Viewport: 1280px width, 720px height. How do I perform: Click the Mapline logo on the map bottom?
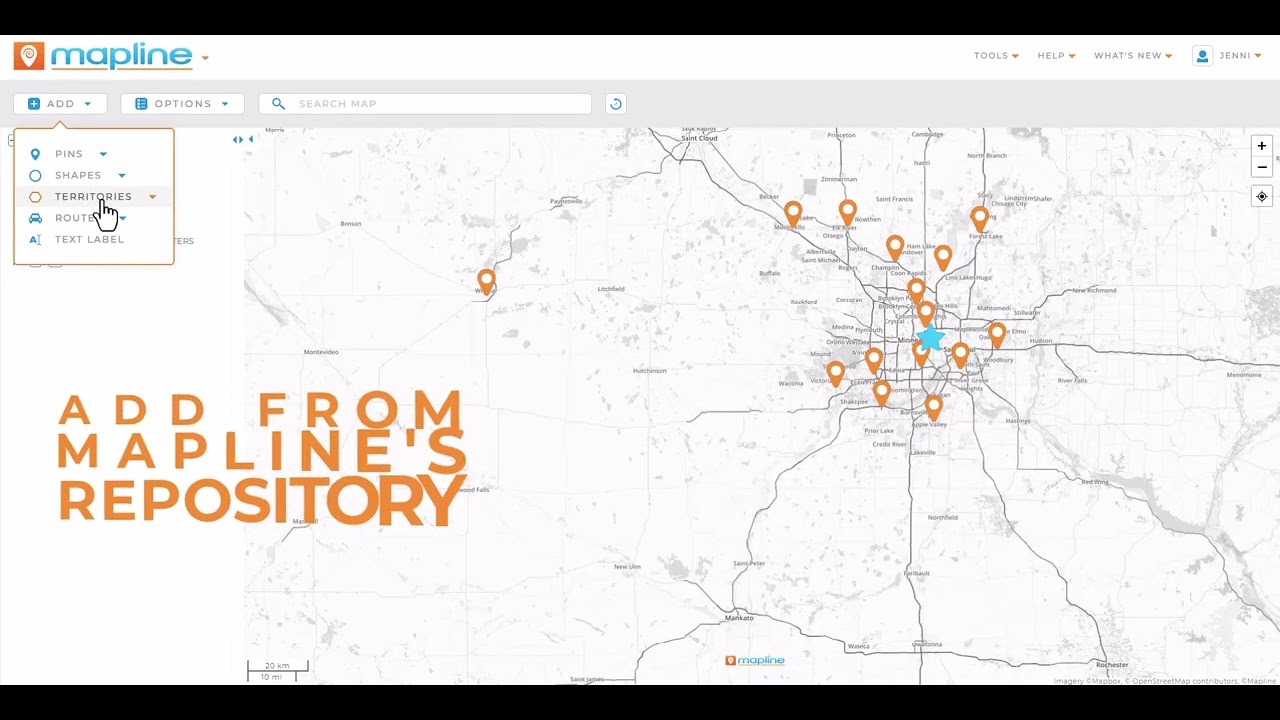[755, 661]
